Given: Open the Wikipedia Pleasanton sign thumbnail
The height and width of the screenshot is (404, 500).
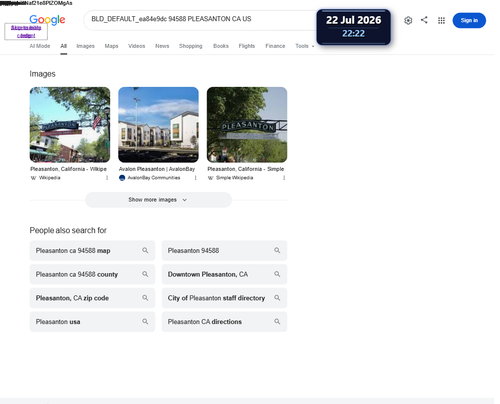Looking at the screenshot, I should point(70,125).
